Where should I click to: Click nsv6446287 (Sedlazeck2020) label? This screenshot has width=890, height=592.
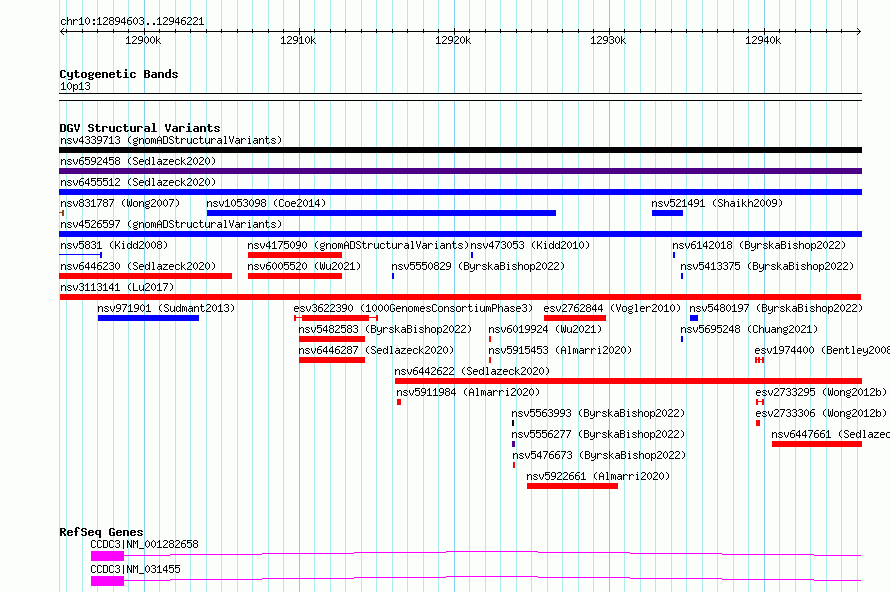point(376,350)
